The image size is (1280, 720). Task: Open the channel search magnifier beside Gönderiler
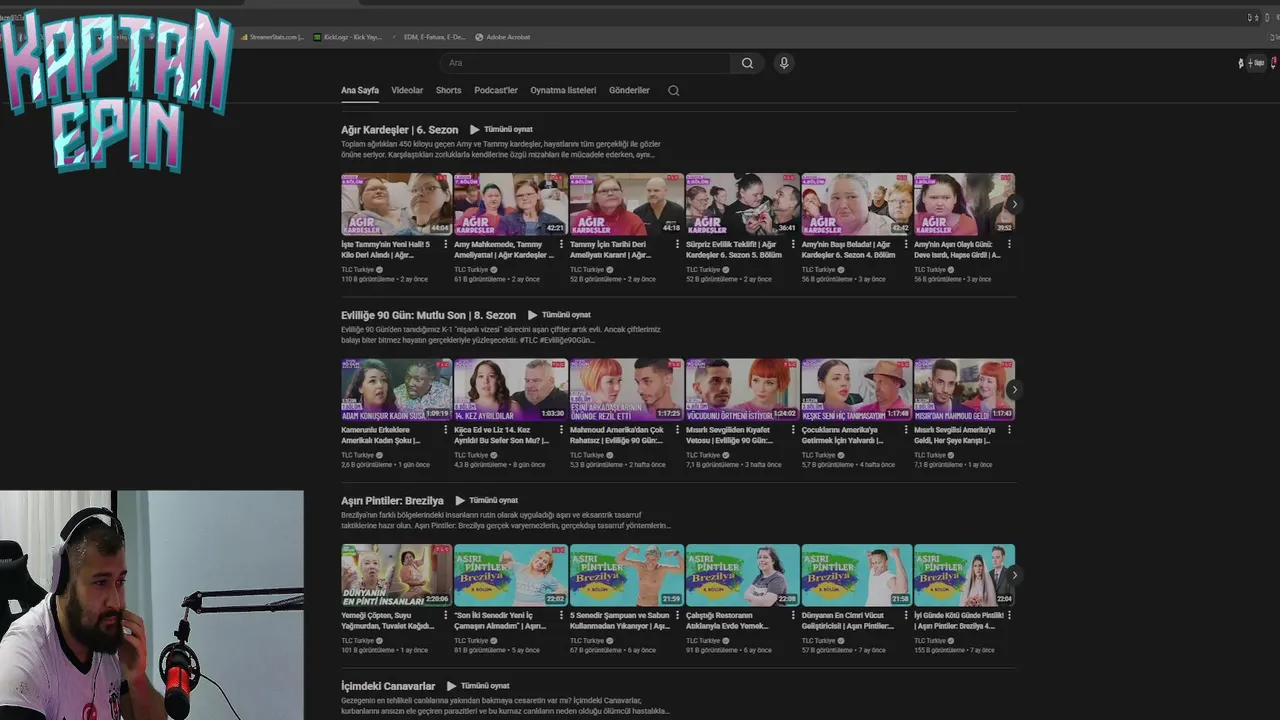(x=673, y=90)
